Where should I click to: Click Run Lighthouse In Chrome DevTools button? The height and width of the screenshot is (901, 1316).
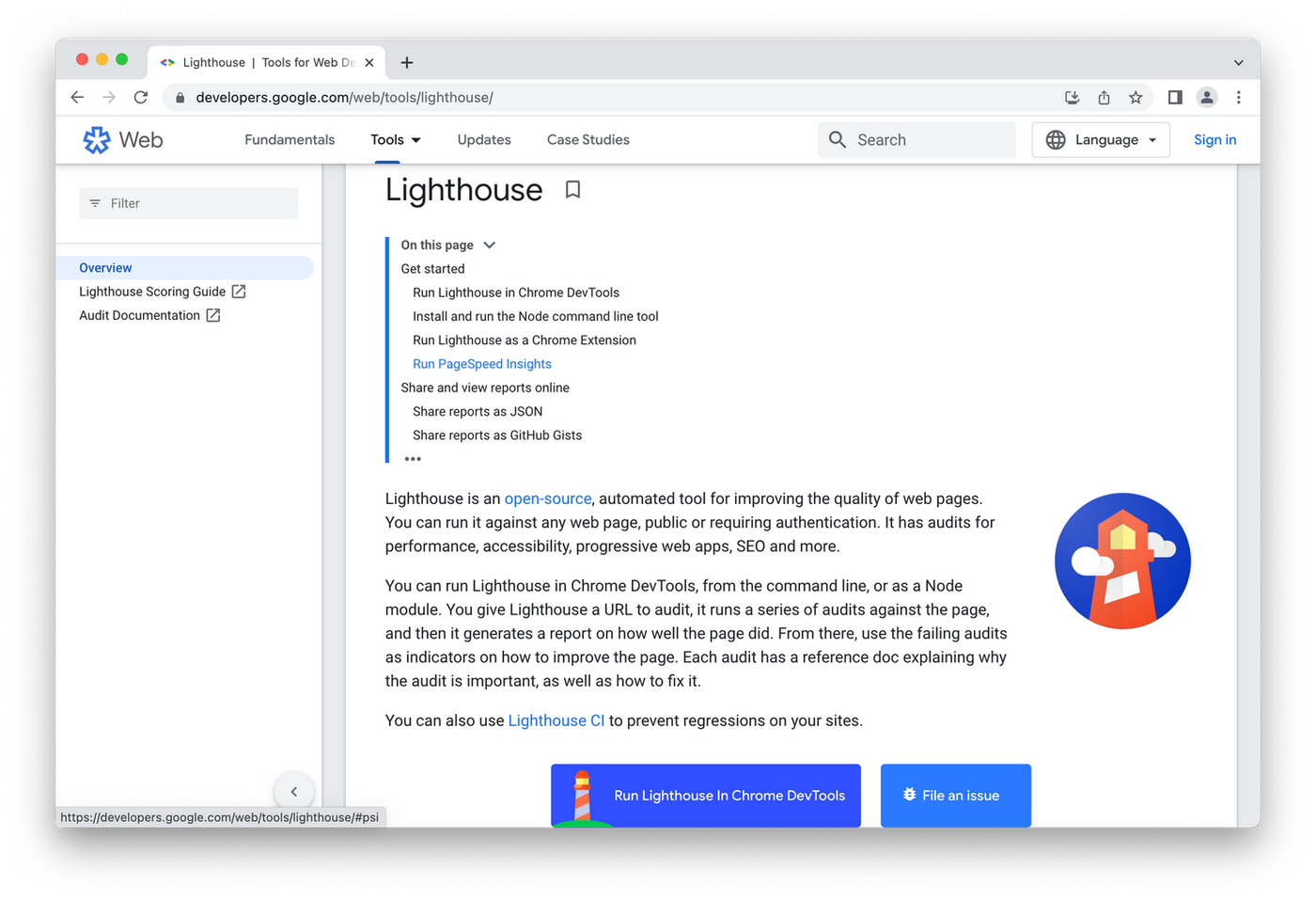706,796
